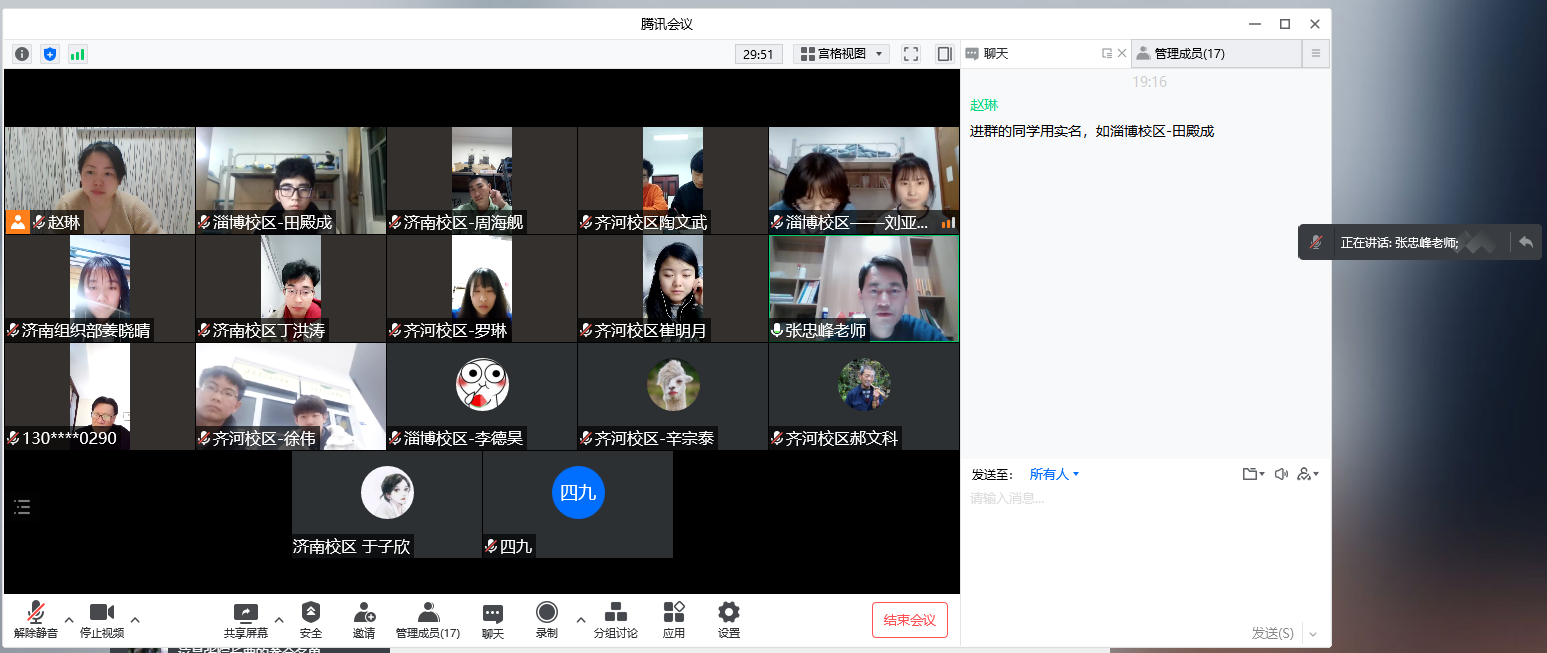Expand the grid view (宫格视图) dropdown
Viewport: 1547px width, 653px height.
point(841,54)
